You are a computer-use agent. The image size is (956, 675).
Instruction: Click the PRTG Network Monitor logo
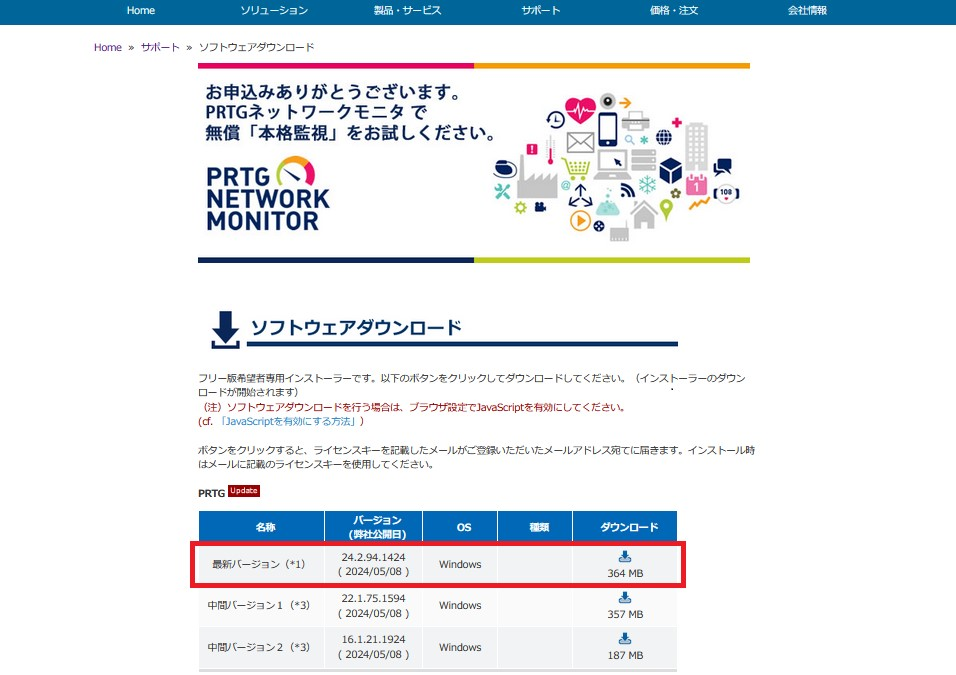coord(268,194)
